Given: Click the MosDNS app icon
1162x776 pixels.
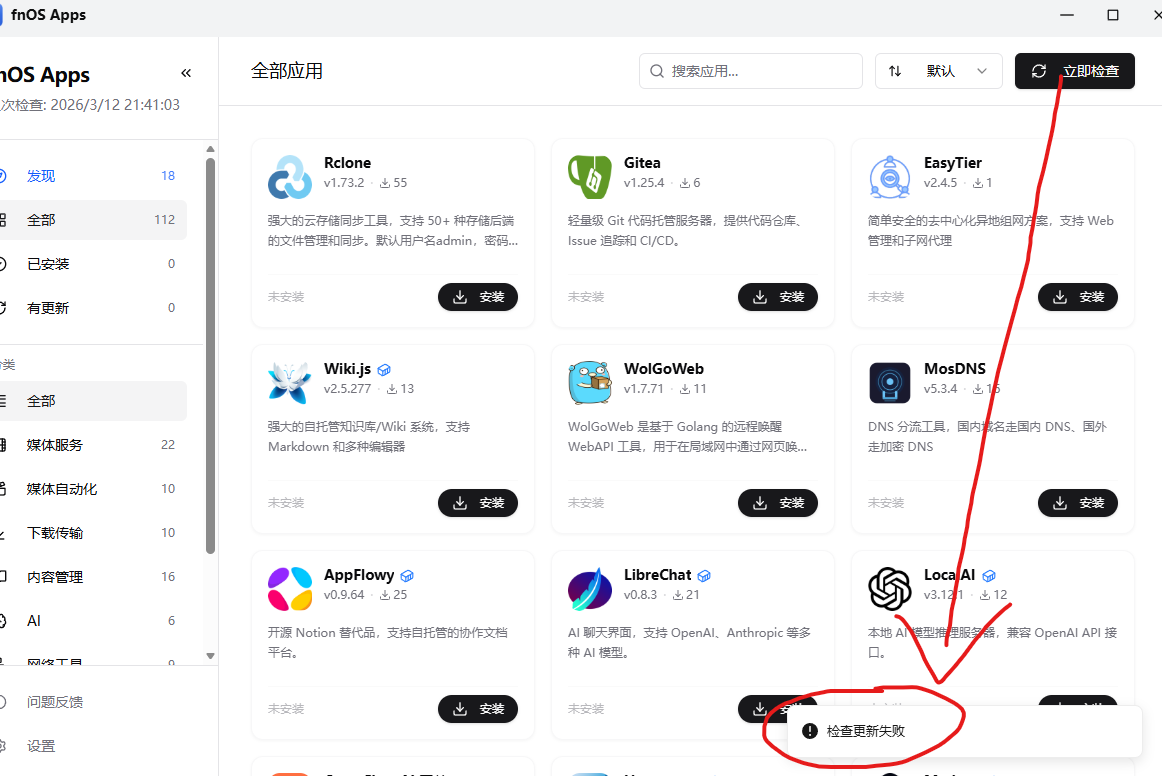Looking at the screenshot, I should click(889, 383).
